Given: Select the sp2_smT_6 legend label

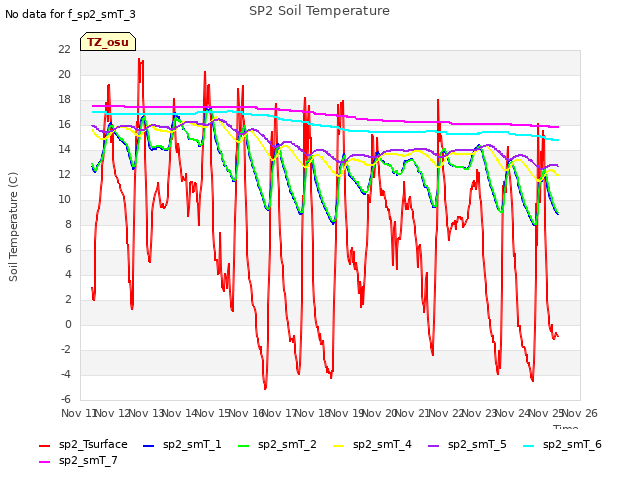Looking at the screenshot, I should tap(572, 444).
